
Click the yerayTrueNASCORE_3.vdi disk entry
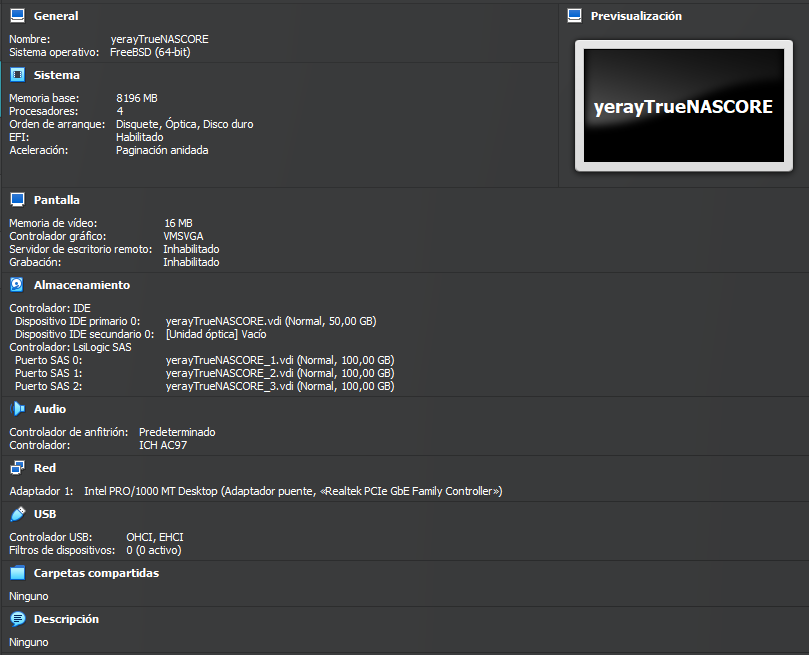coord(280,386)
